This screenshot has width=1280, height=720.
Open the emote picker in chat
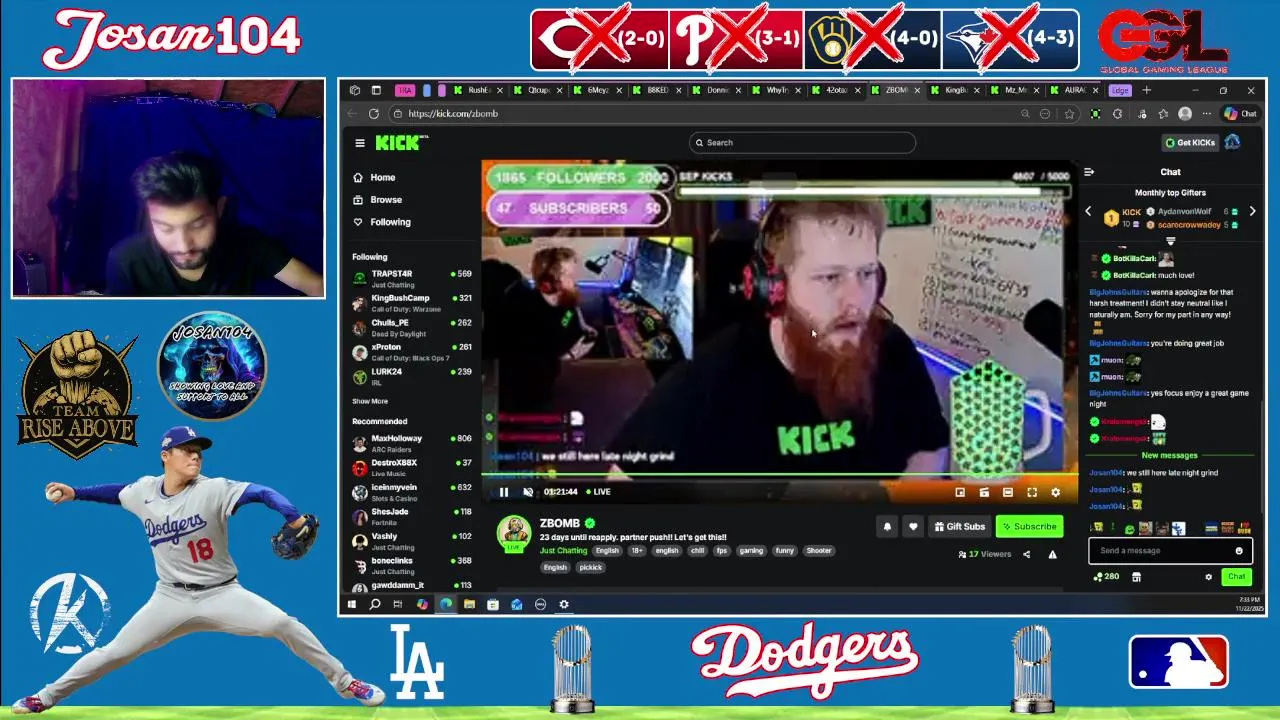[1239, 551]
